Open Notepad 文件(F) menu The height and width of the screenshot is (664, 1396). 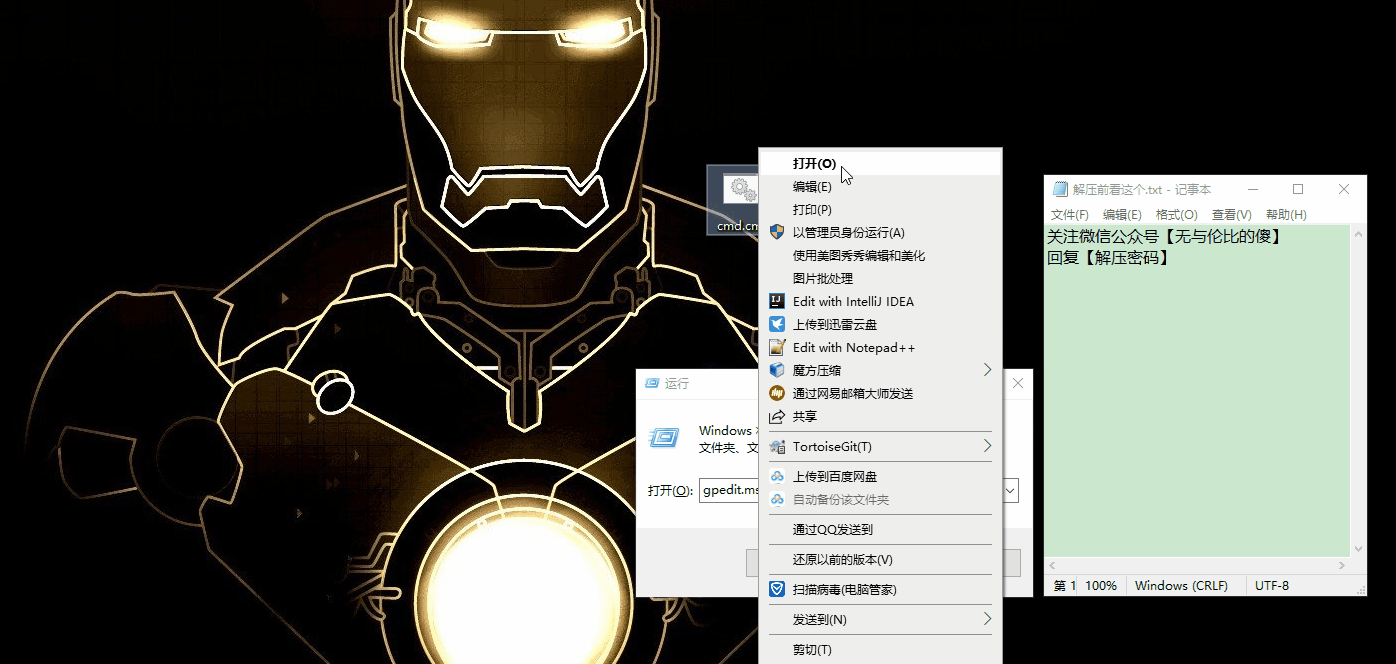(1069, 215)
